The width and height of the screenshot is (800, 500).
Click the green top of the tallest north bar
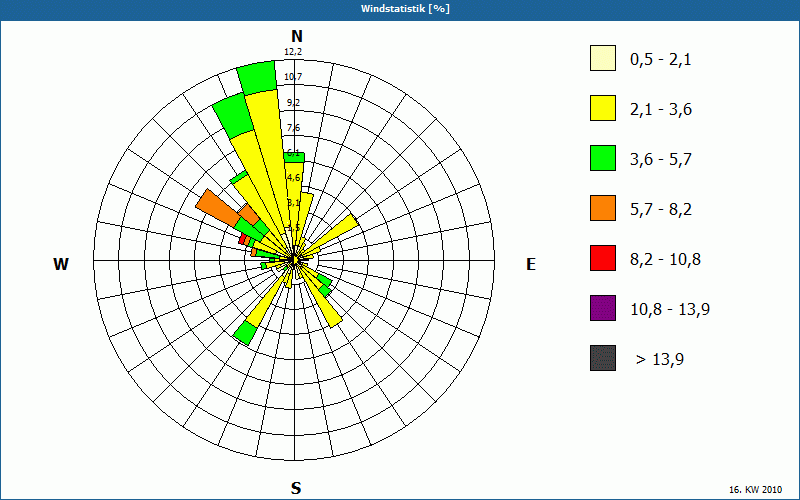[x=257, y=78]
